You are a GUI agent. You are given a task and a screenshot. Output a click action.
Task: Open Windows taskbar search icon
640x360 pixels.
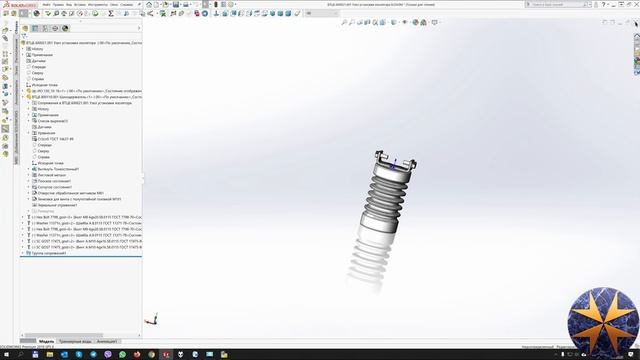pyautogui.click(x=20, y=355)
